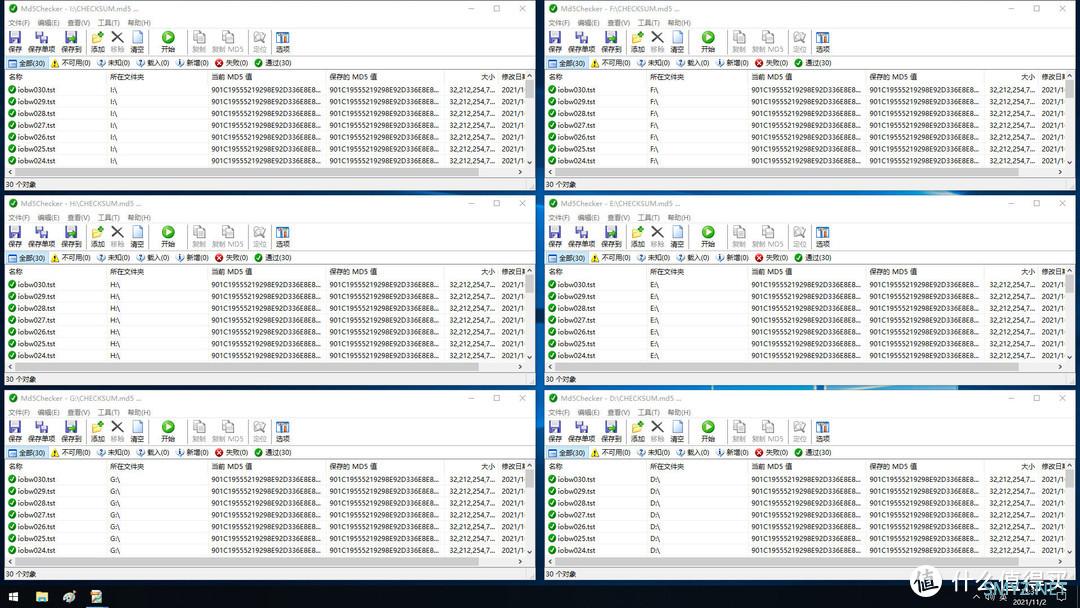This screenshot has height=608, width=1080.
Task: Click 选项 (Options) icon in the G:\ window
Action: click(282, 431)
